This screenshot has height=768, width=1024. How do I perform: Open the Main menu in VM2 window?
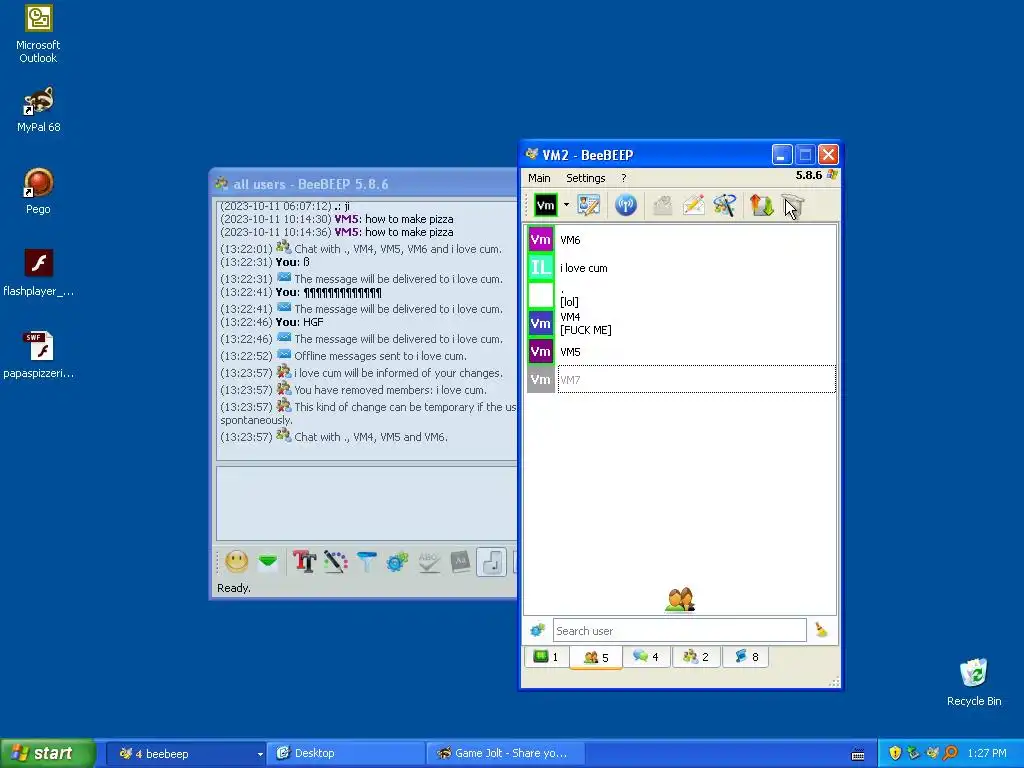539,178
